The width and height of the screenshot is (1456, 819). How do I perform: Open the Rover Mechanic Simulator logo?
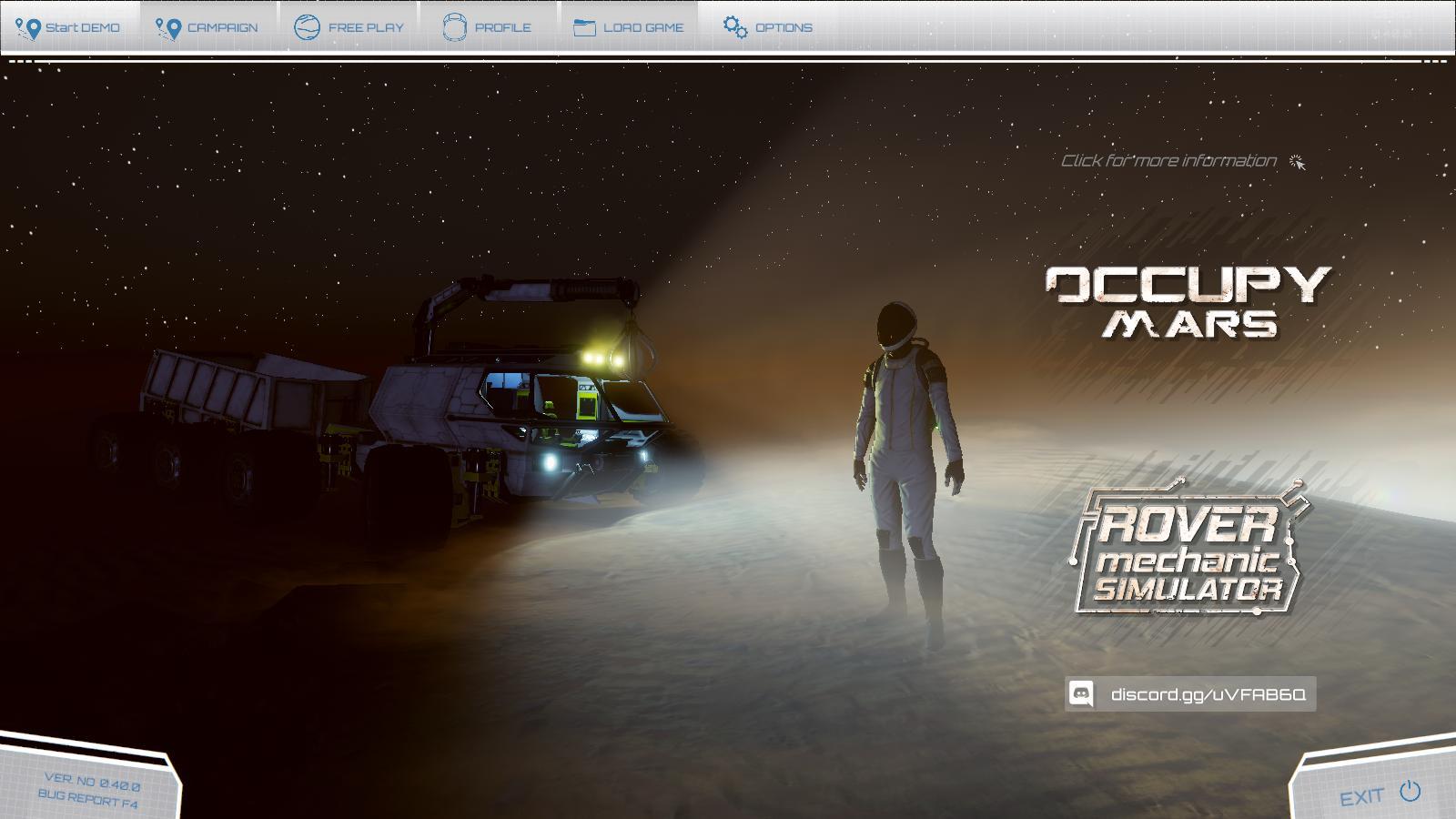(1188, 548)
